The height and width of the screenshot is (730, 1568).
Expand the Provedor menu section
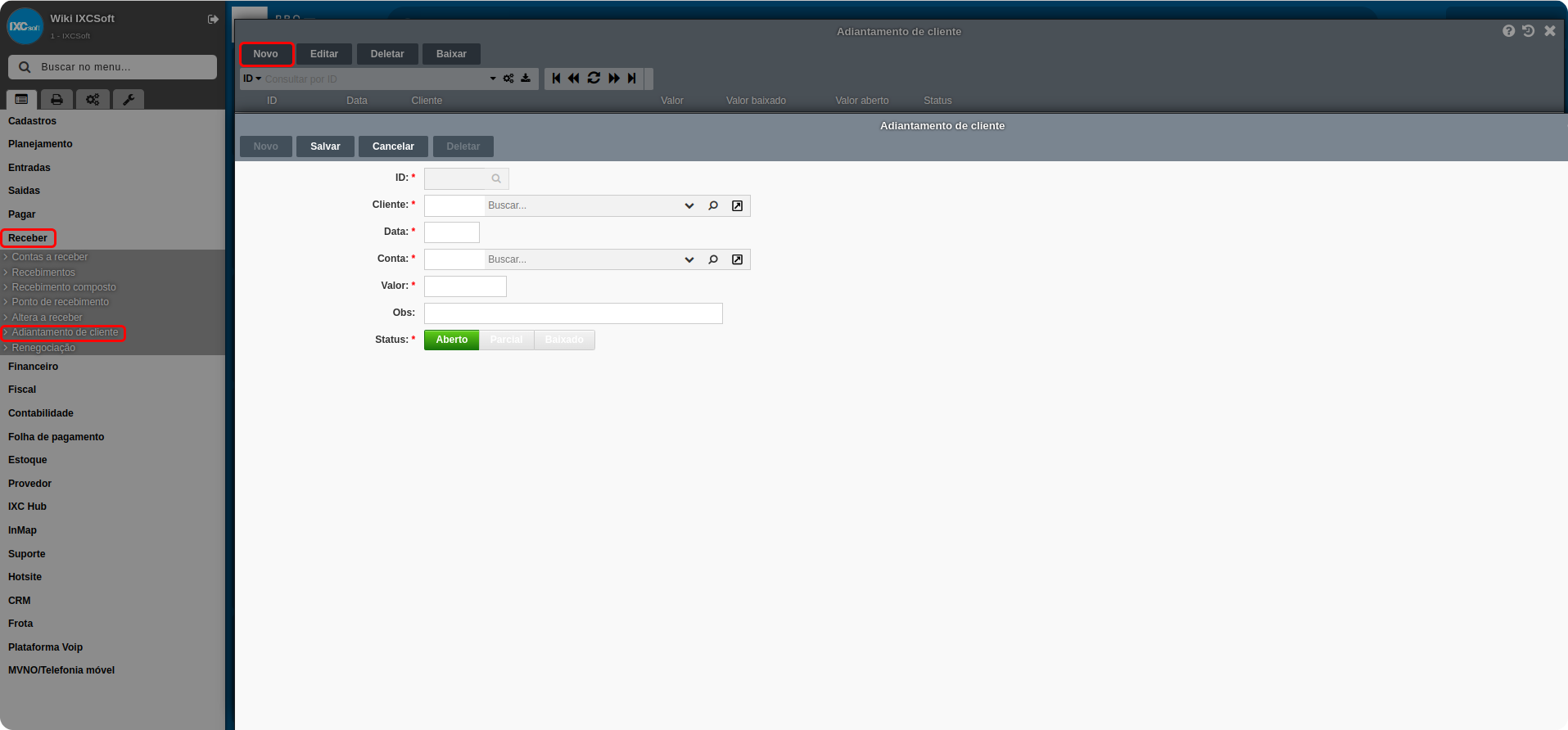pos(29,484)
